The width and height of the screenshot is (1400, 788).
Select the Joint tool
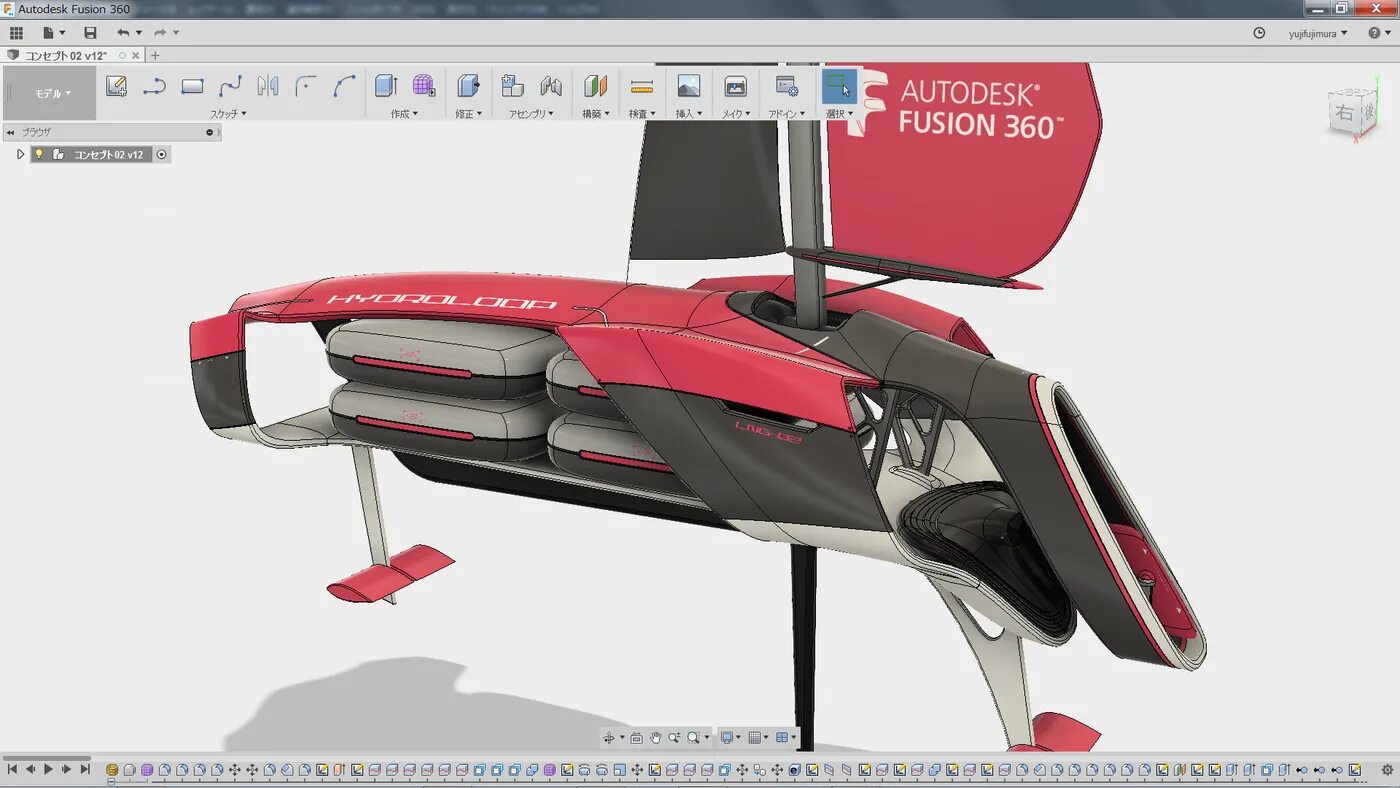(551, 86)
